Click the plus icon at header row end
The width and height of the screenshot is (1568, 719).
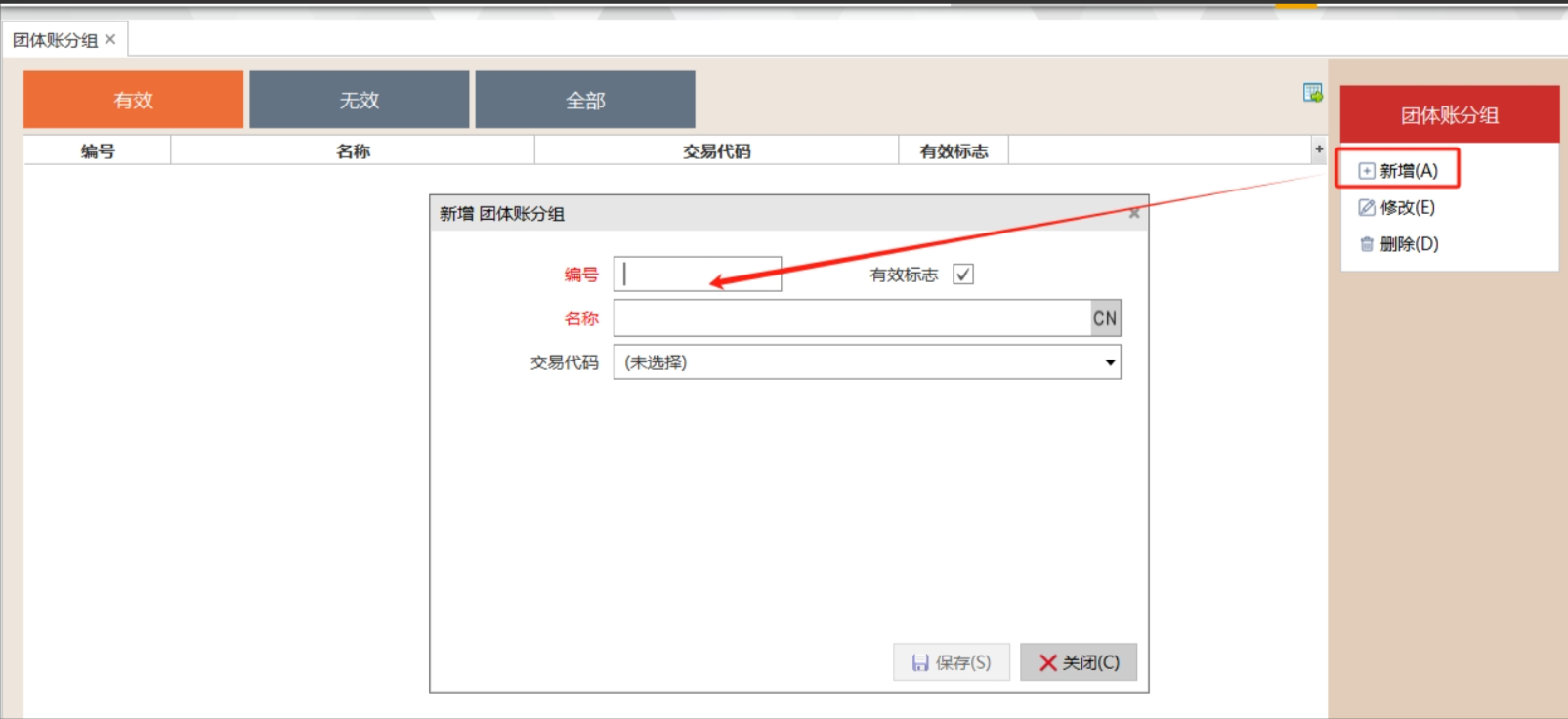1318,149
